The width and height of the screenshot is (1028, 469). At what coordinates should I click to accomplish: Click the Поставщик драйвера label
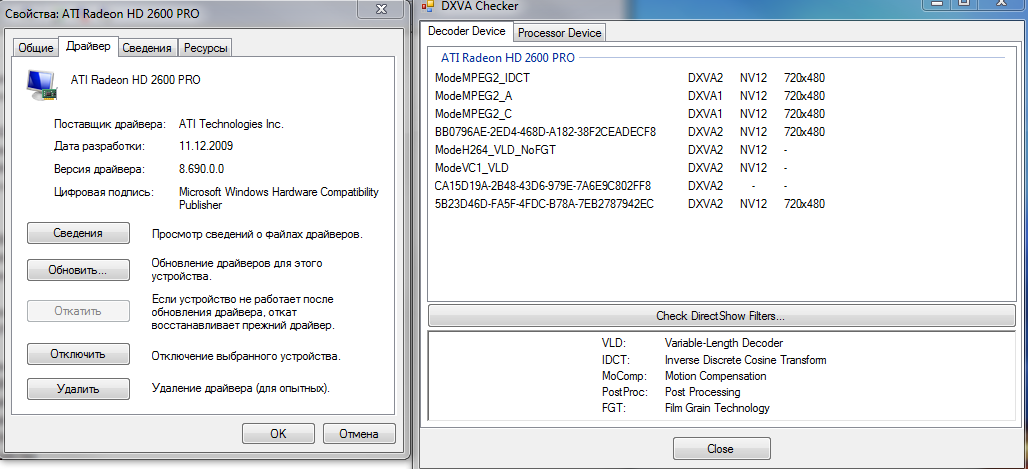[111, 124]
